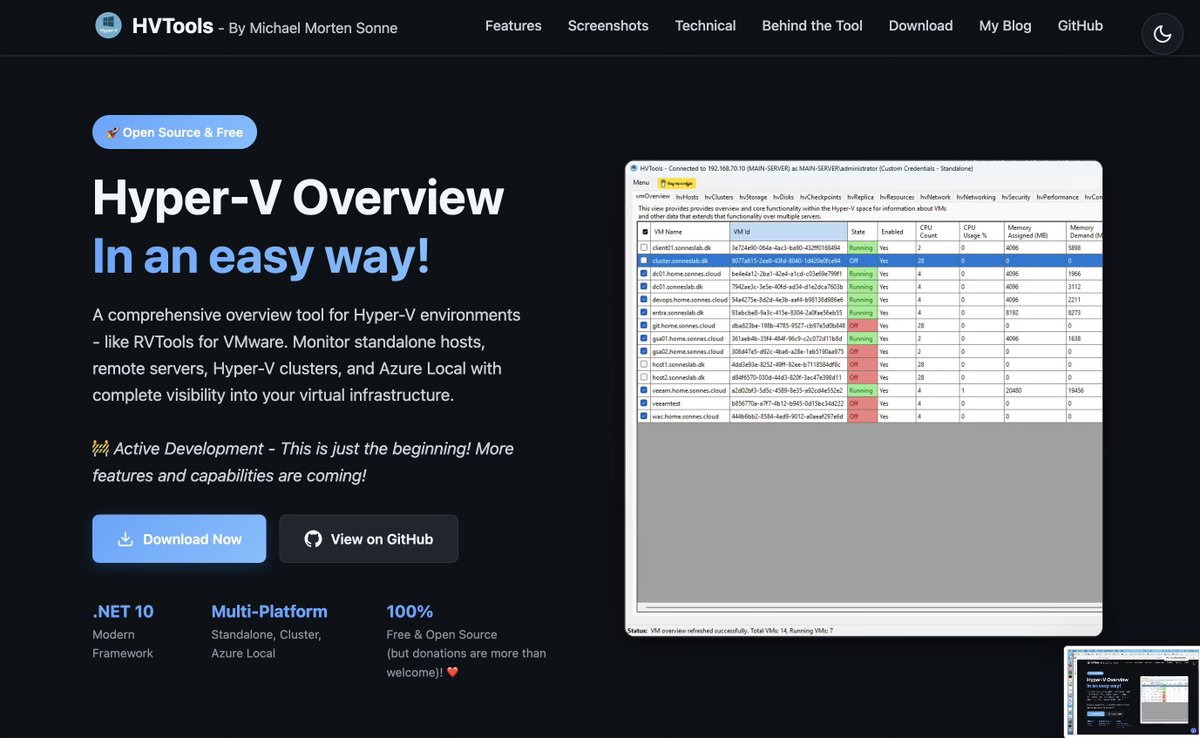The width and height of the screenshot is (1200, 738).
Task: Open the hvSecurity tab
Action: [1016, 197]
